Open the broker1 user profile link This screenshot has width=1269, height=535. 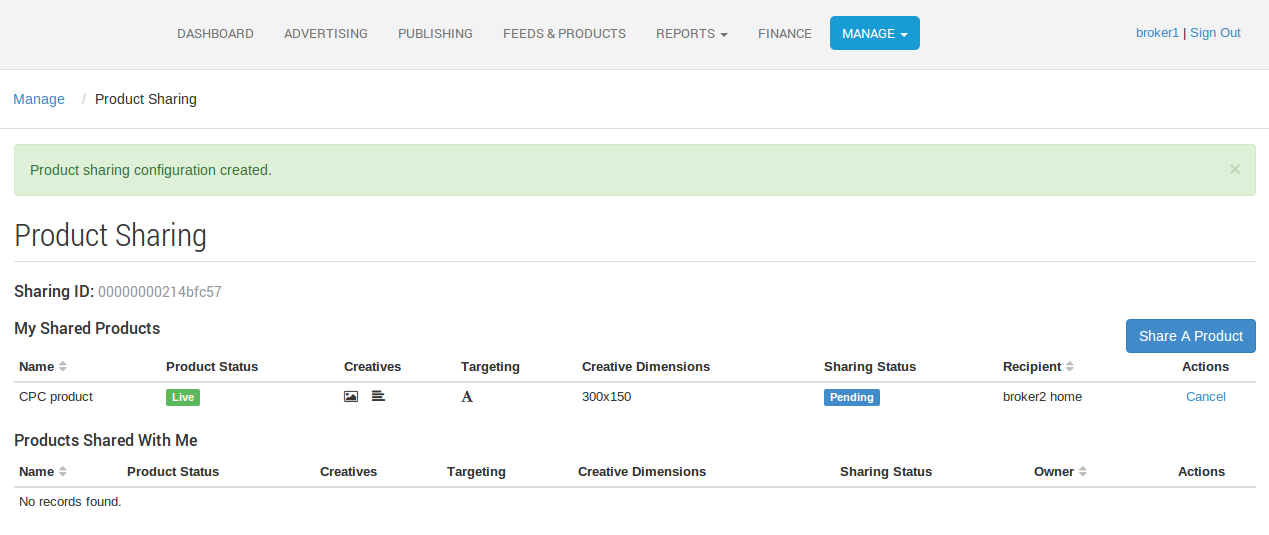[x=1158, y=33]
